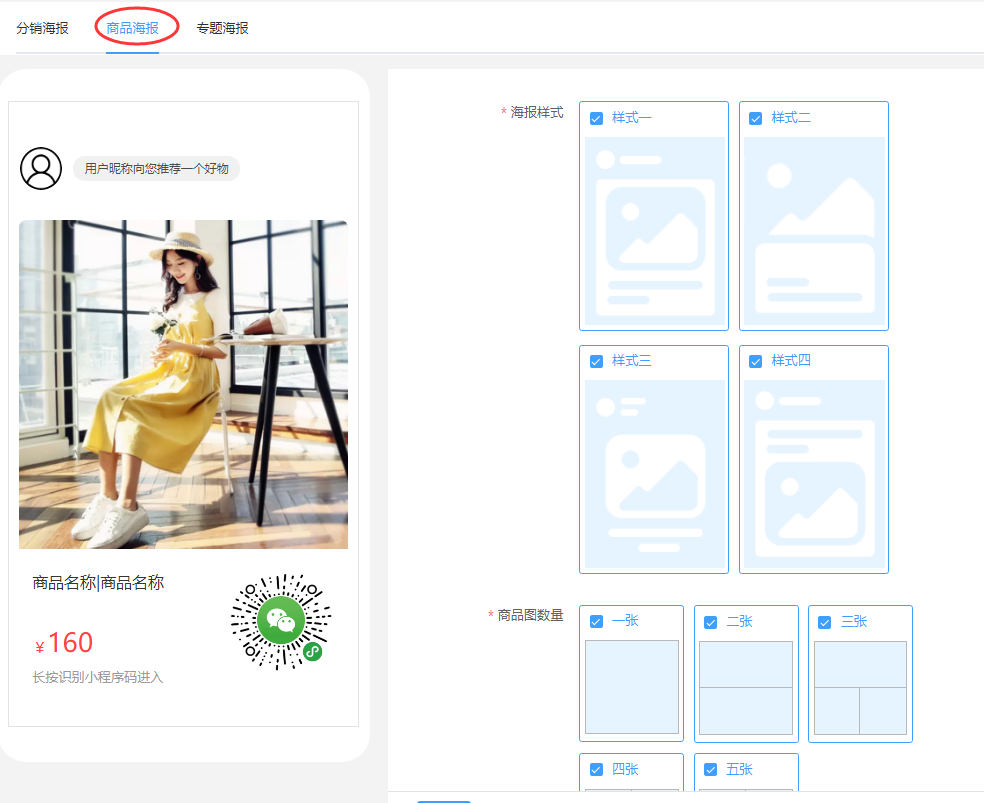This screenshot has height=803, width=984.
Task: Toggle the 一张 image count checkbox
Action: pos(596,622)
